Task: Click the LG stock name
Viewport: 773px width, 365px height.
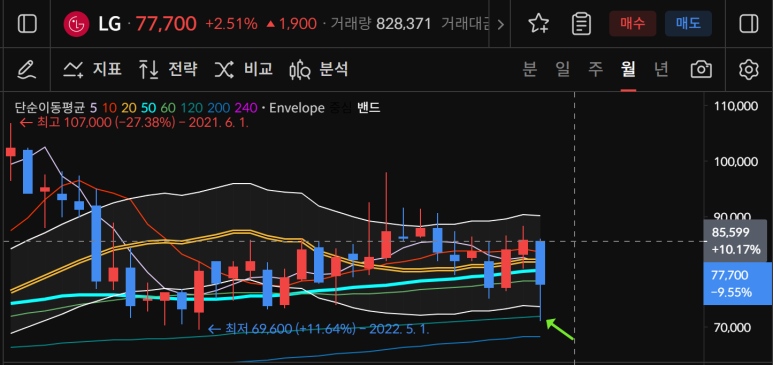Action: click(x=109, y=24)
